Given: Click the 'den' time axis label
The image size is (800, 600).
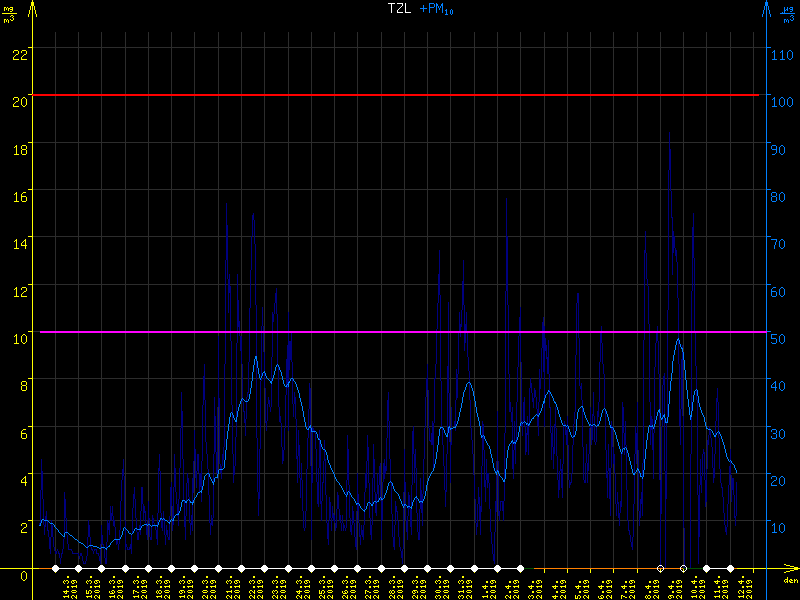Looking at the screenshot, I should point(790,581).
